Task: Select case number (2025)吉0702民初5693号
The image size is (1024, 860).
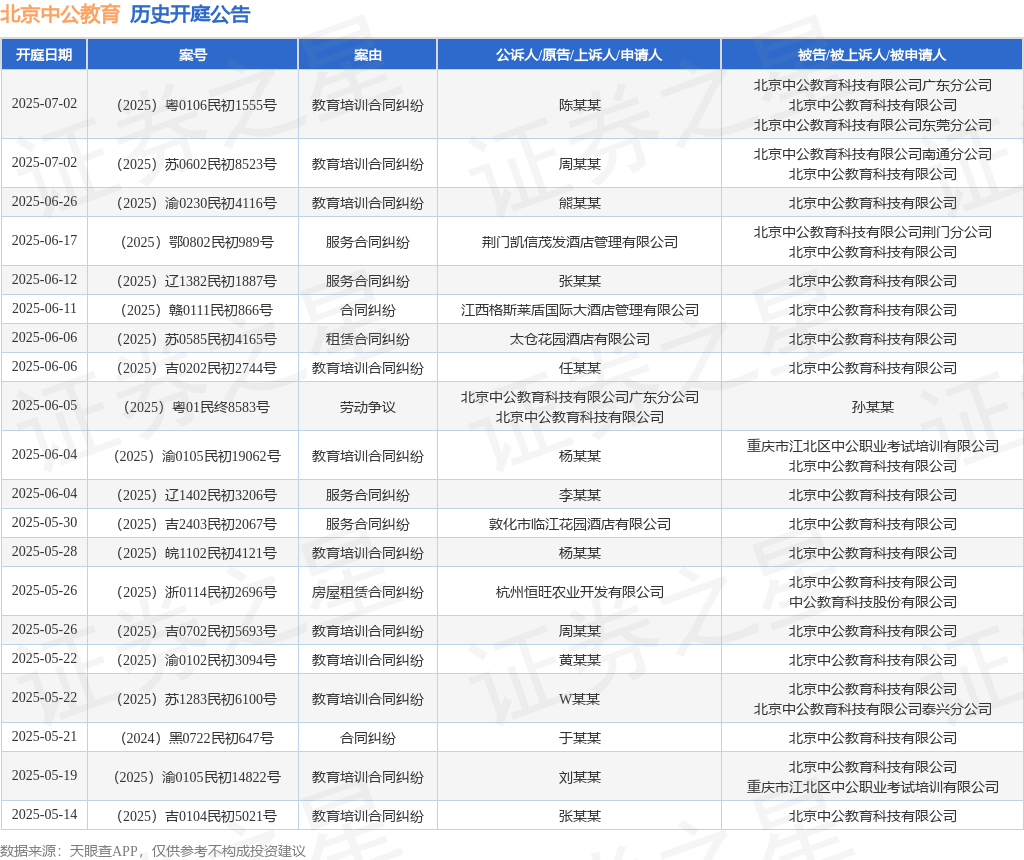Action: 197,631
